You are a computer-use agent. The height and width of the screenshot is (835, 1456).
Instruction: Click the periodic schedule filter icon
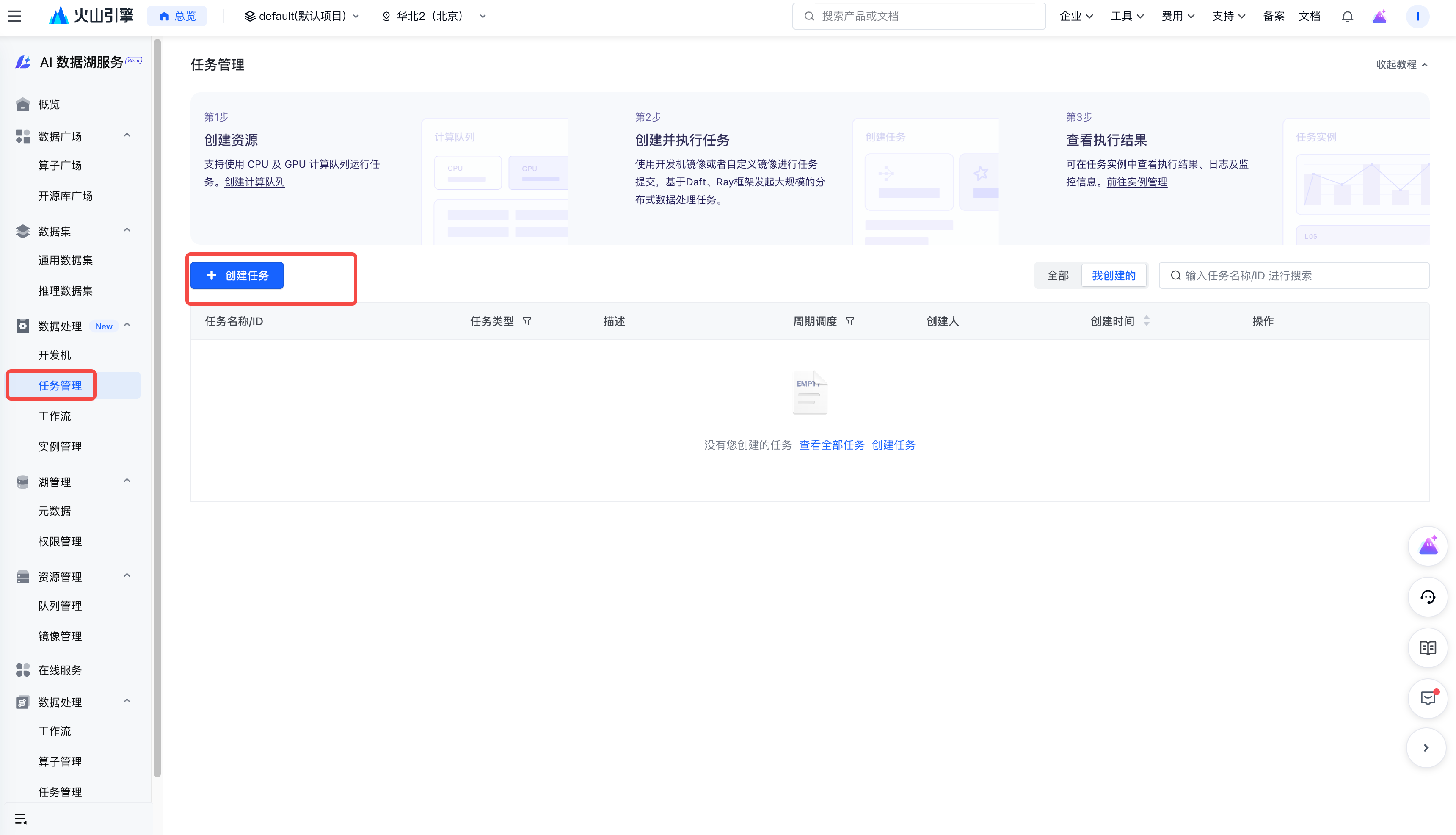(x=849, y=321)
